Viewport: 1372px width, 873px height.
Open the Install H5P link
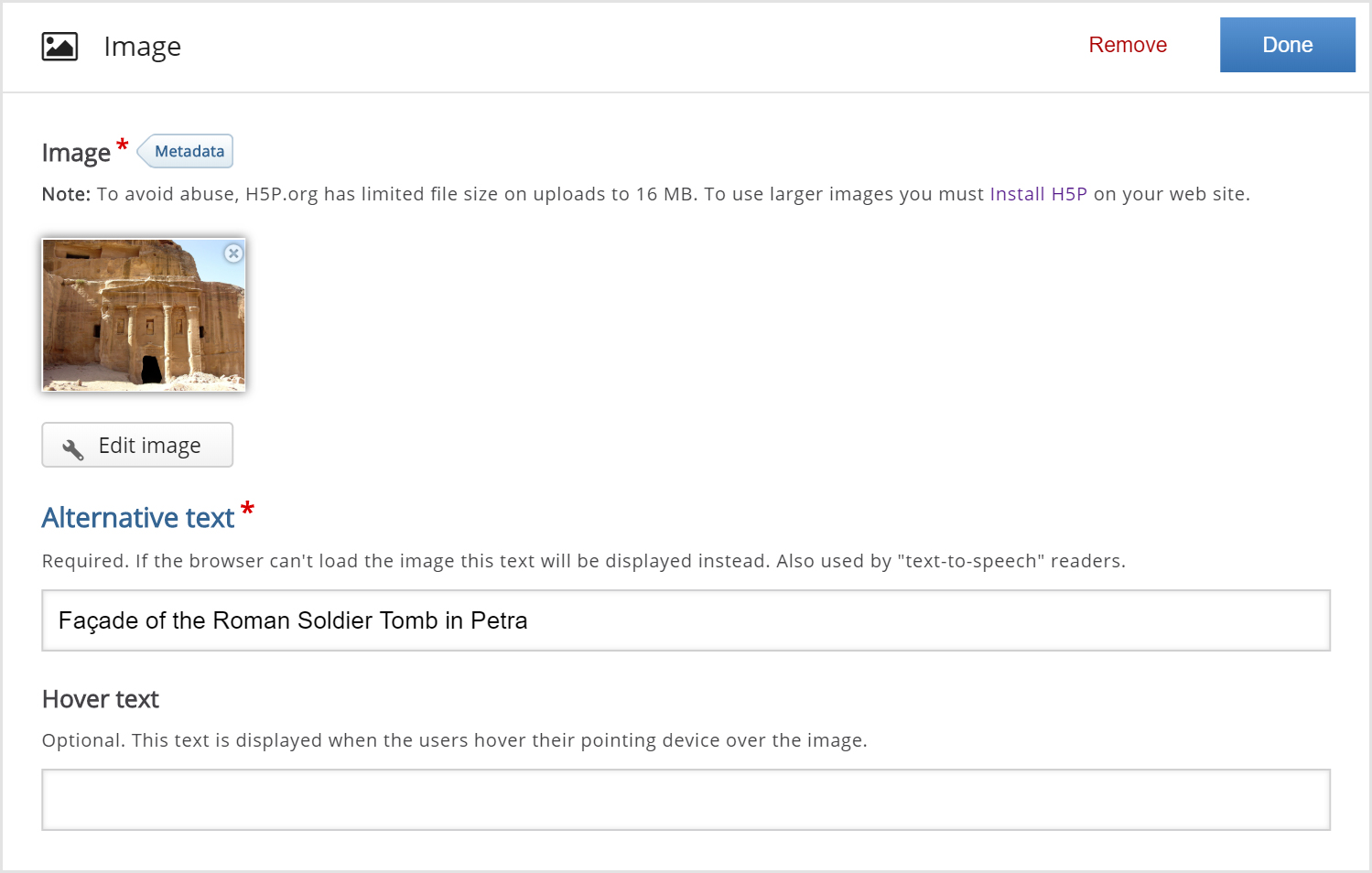tap(1038, 194)
